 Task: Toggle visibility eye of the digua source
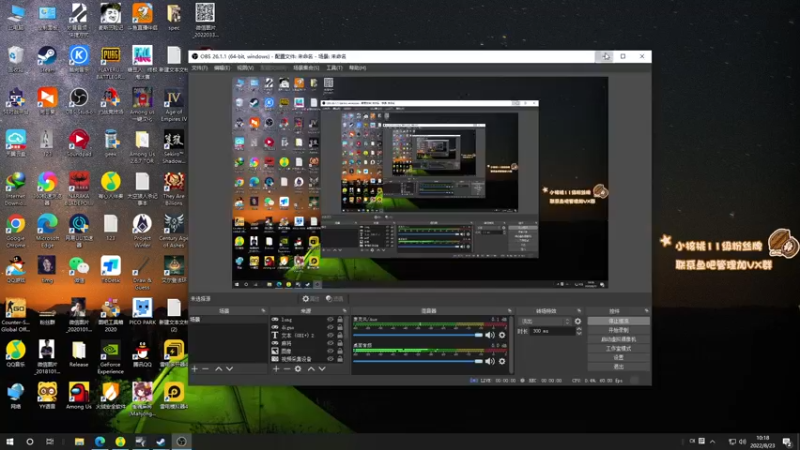tap(330, 328)
